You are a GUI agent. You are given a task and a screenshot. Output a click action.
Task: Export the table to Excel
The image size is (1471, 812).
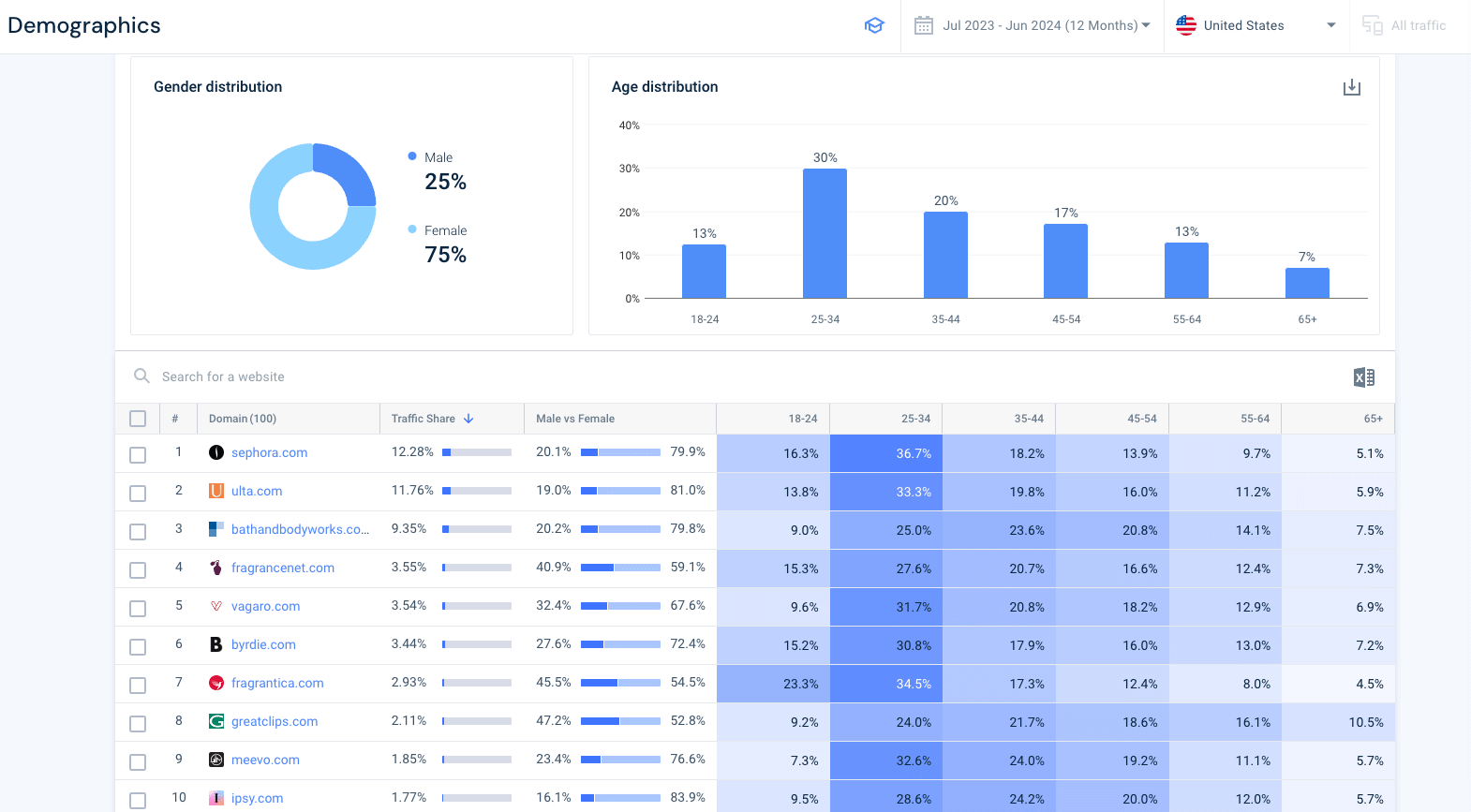pos(1364,377)
